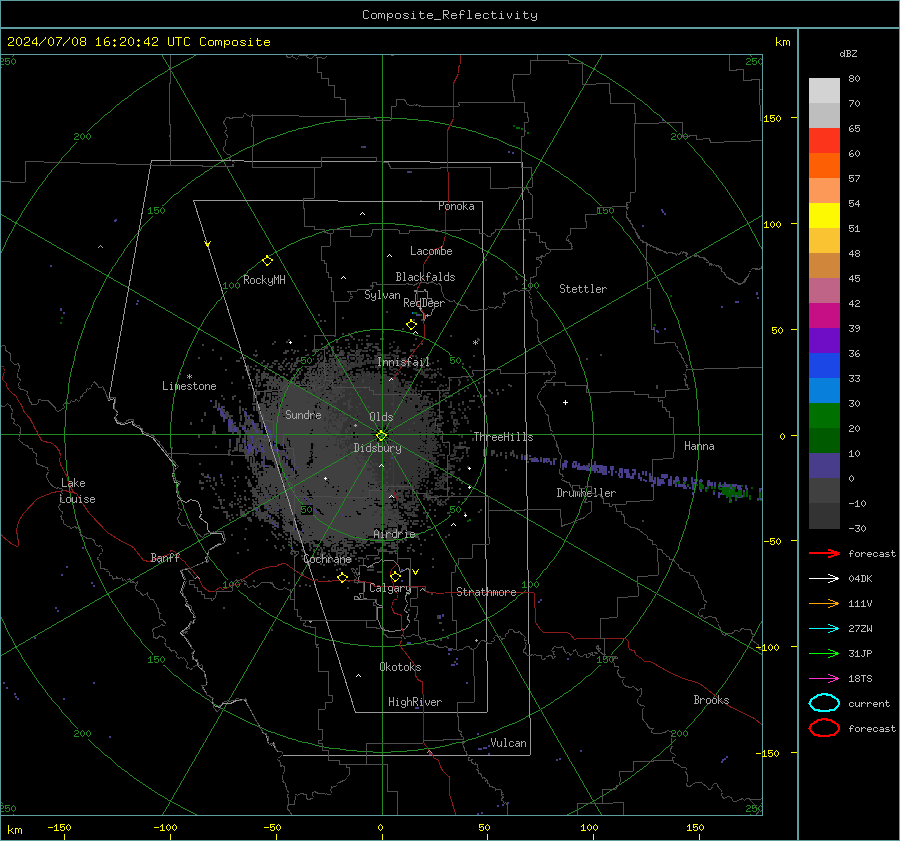Click the yellow diamond marker above Calgary
The image size is (900, 841).
pos(395,576)
